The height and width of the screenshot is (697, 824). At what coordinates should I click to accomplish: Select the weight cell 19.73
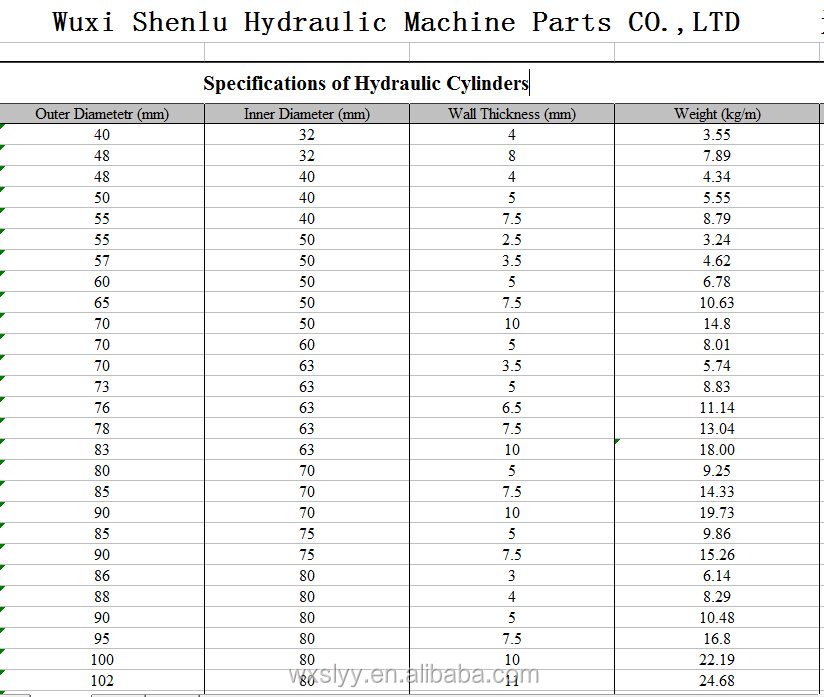[717, 514]
